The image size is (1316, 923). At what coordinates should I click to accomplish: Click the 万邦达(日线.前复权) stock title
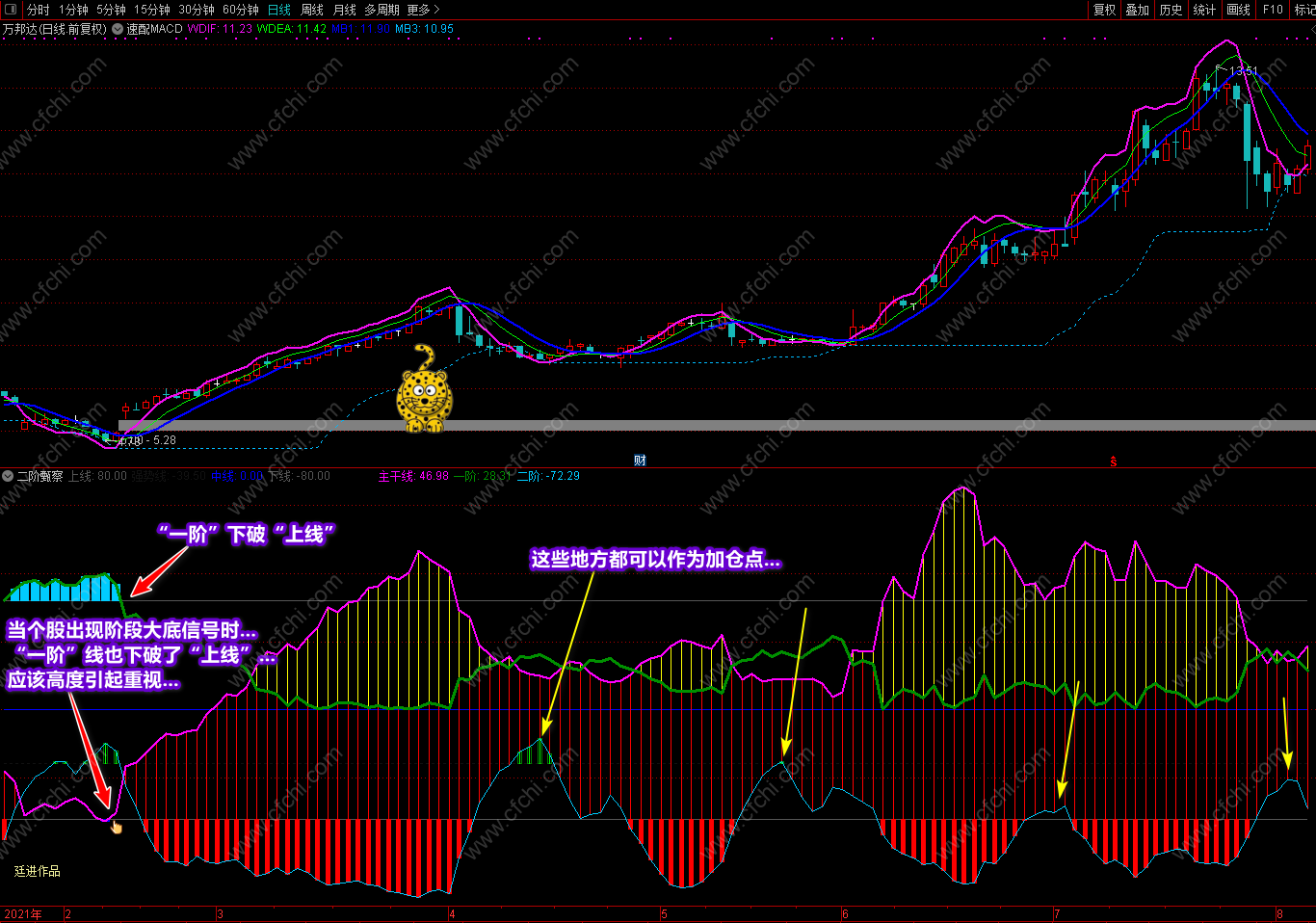click(54, 29)
